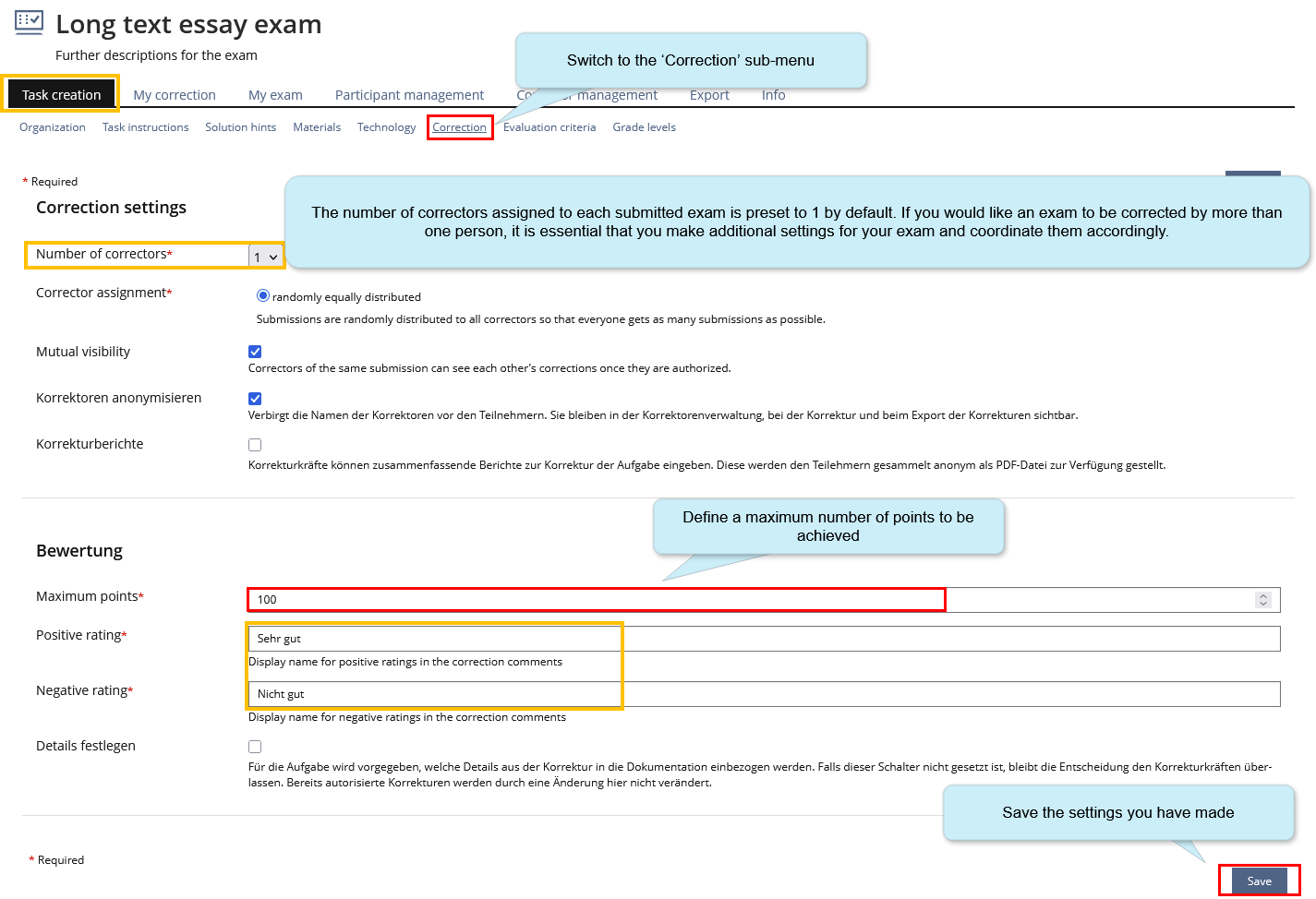
Task: Click the Save button
Action: [x=1258, y=881]
